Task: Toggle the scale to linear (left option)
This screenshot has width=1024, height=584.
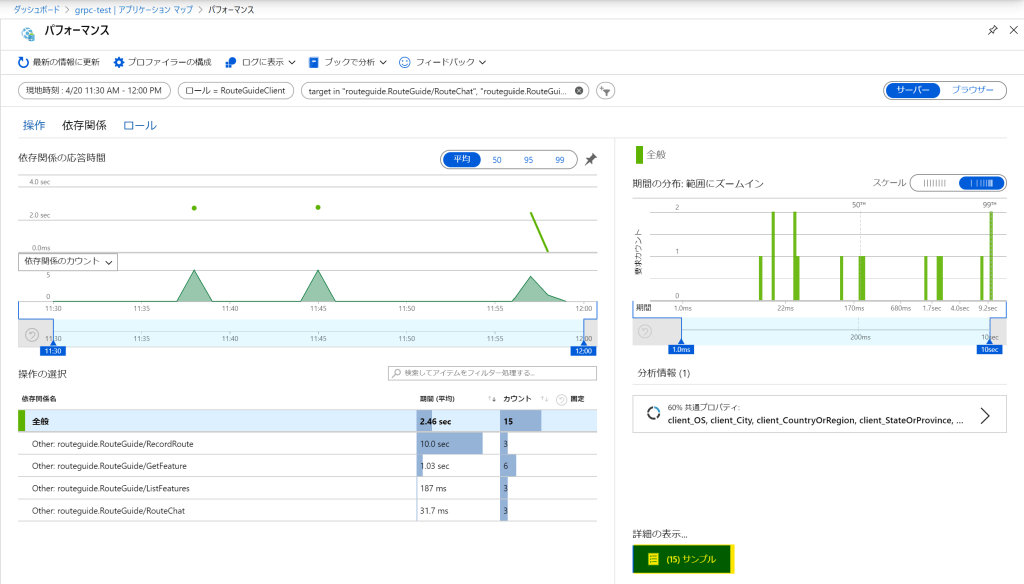Action: 934,183
